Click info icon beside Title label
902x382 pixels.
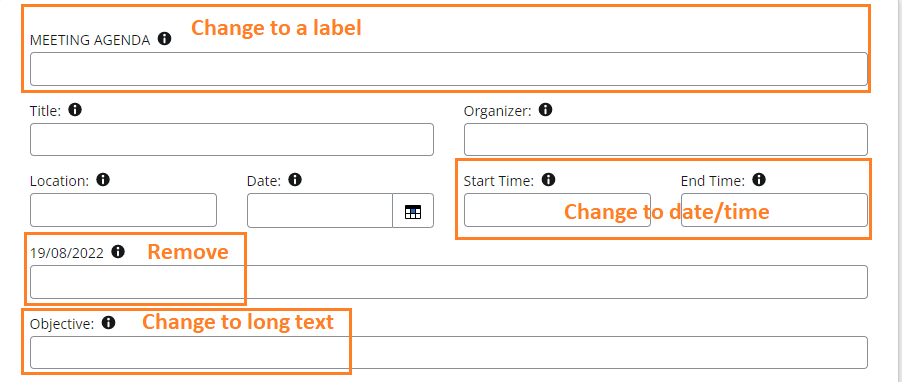75,109
